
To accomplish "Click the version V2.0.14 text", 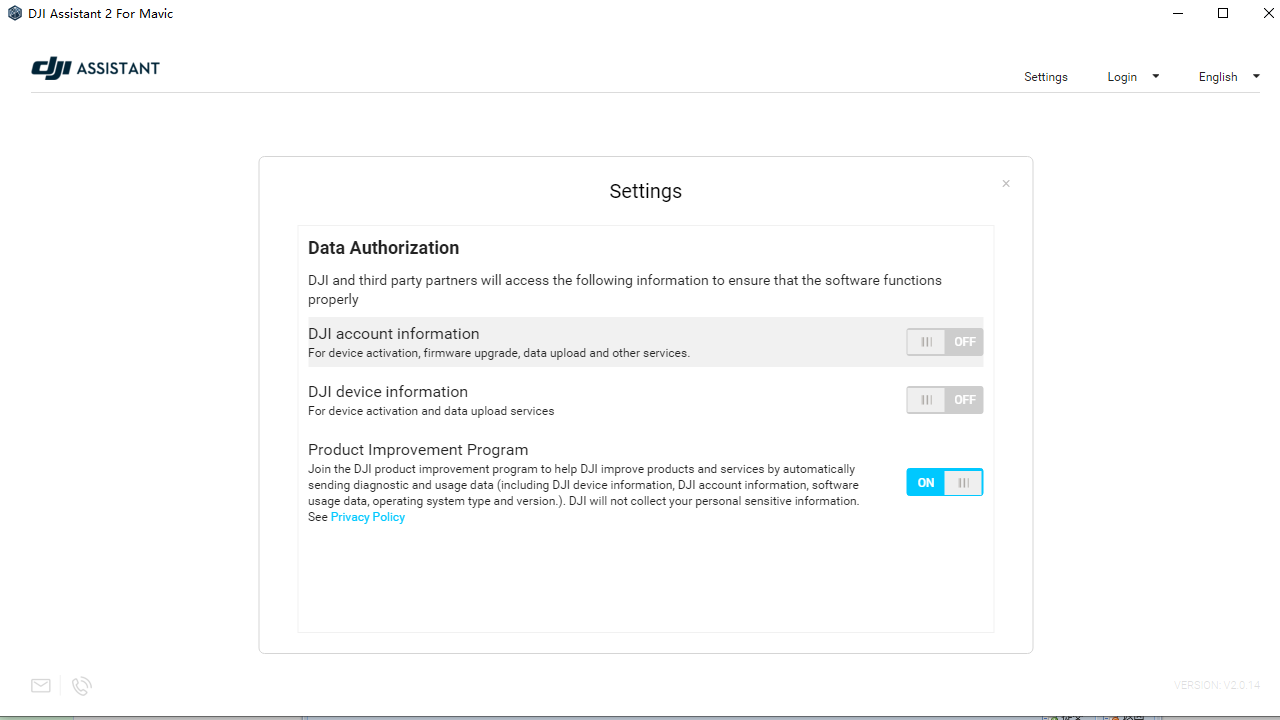I will pyautogui.click(x=1216, y=685).
